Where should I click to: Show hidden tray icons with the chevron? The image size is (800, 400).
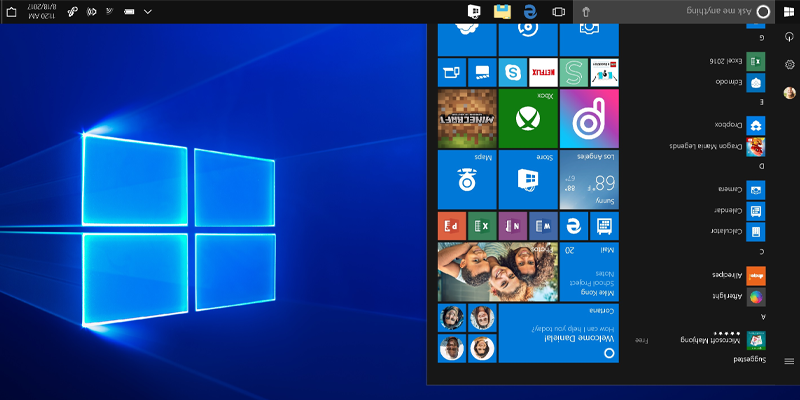coord(147,12)
